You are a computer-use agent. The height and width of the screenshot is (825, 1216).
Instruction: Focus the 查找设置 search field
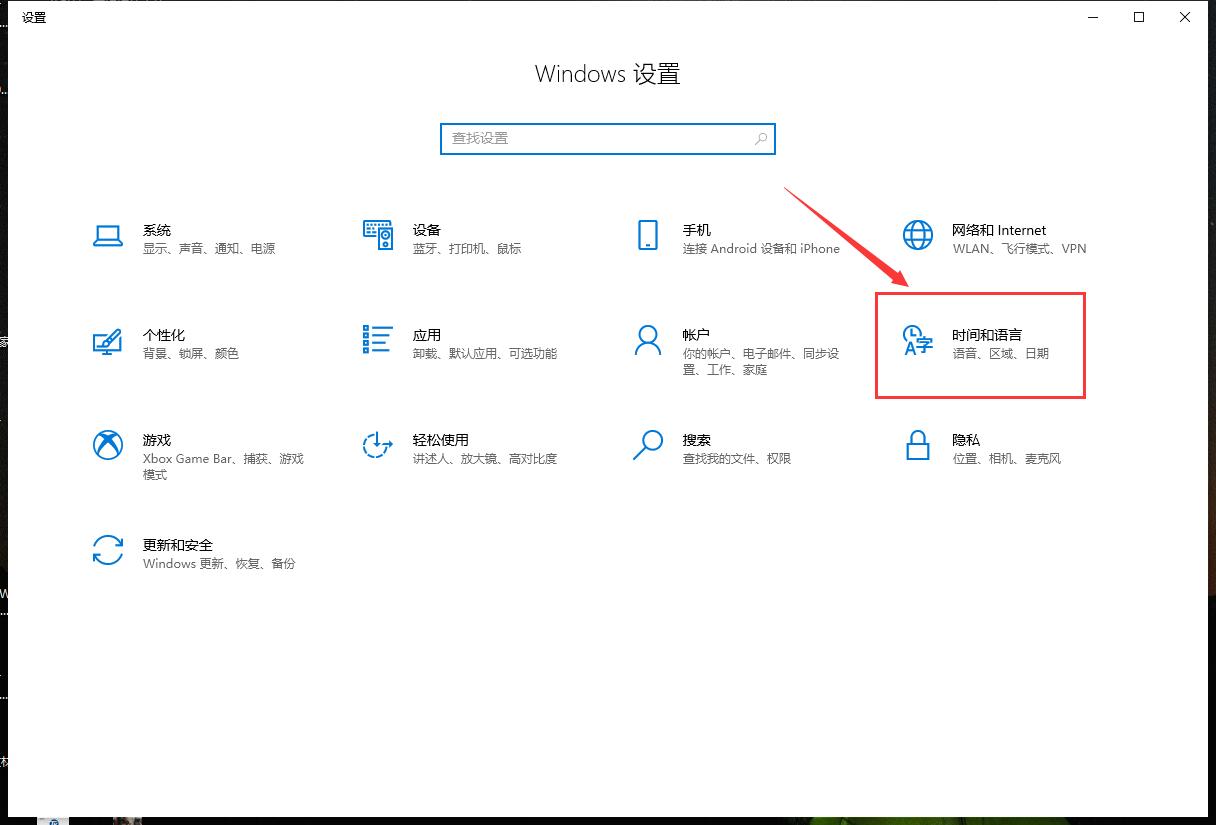click(x=607, y=139)
